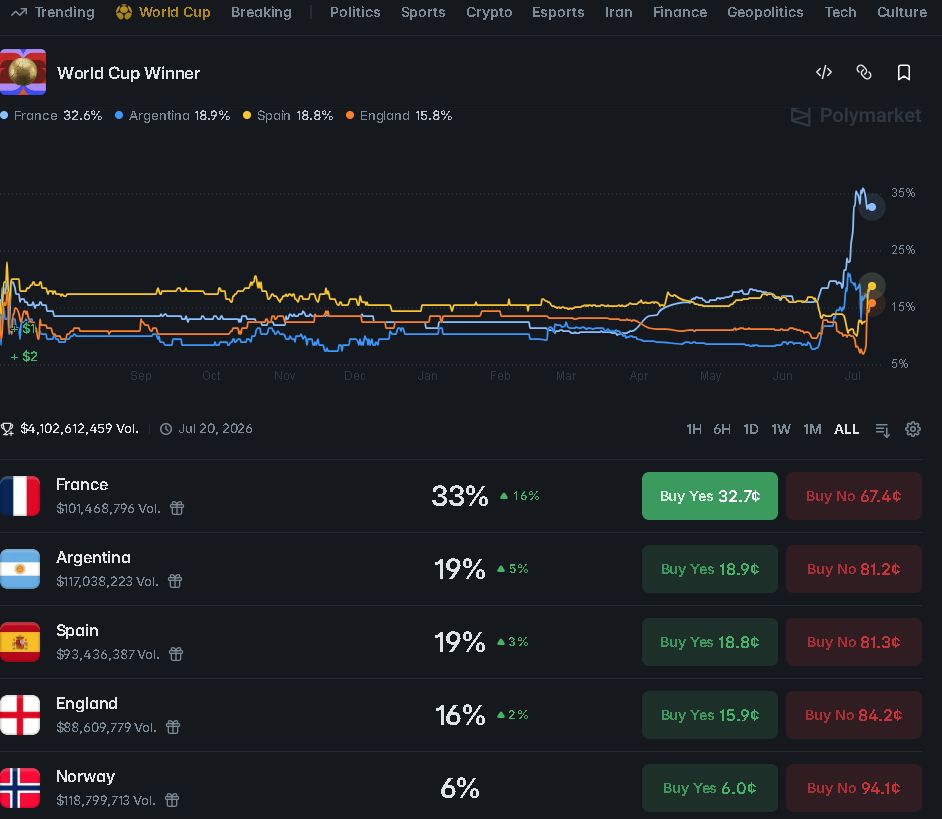Click the gift icon next to England volume
Screen dimensions: 942x819
(x=173, y=727)
